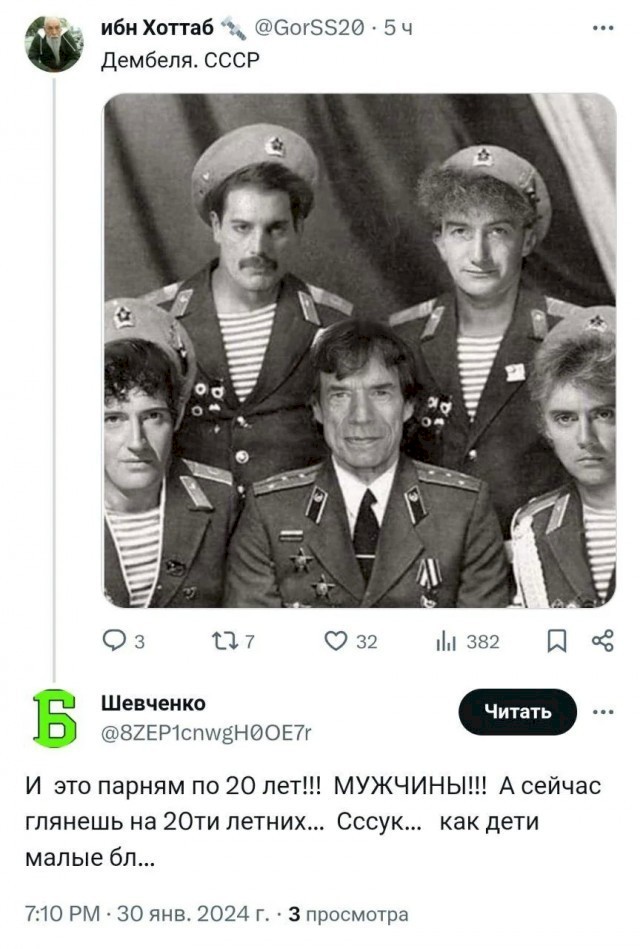
Task: Click the Шевченко display name
Action: point(153,703)
